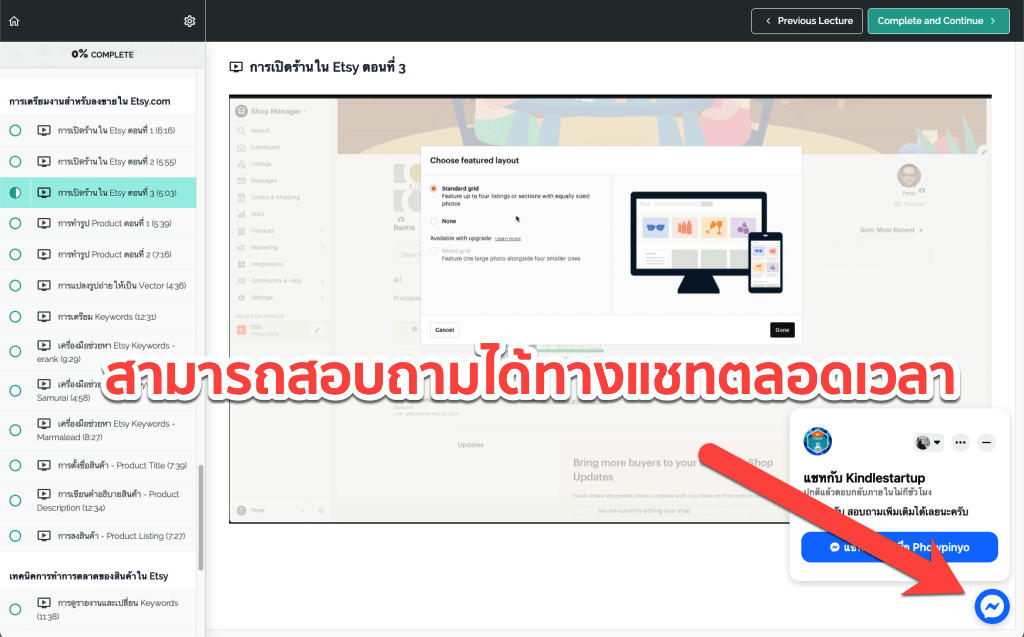Click completion circle for การทำรูป Product ตอนที่ 2
This screenshot has width=1024, height=637.
coord(15,254)
